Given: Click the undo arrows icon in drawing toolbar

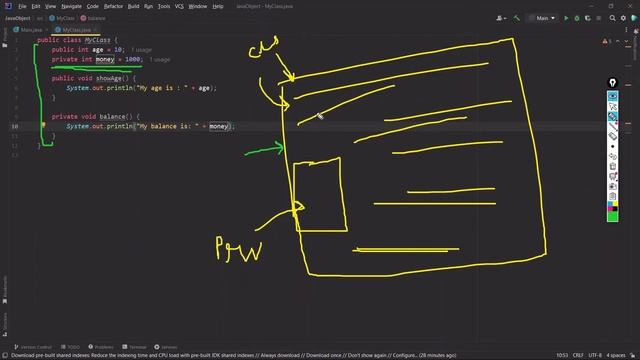Looking at the screenshot, I should coord(613,156).
